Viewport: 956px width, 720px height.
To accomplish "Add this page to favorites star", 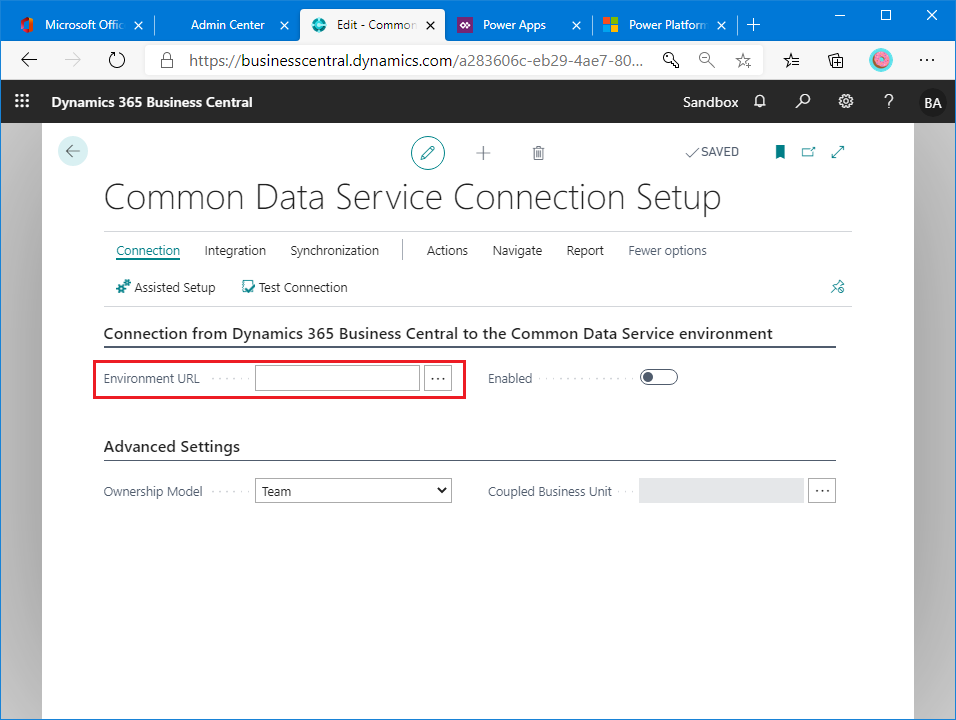I will pos(743,60).
